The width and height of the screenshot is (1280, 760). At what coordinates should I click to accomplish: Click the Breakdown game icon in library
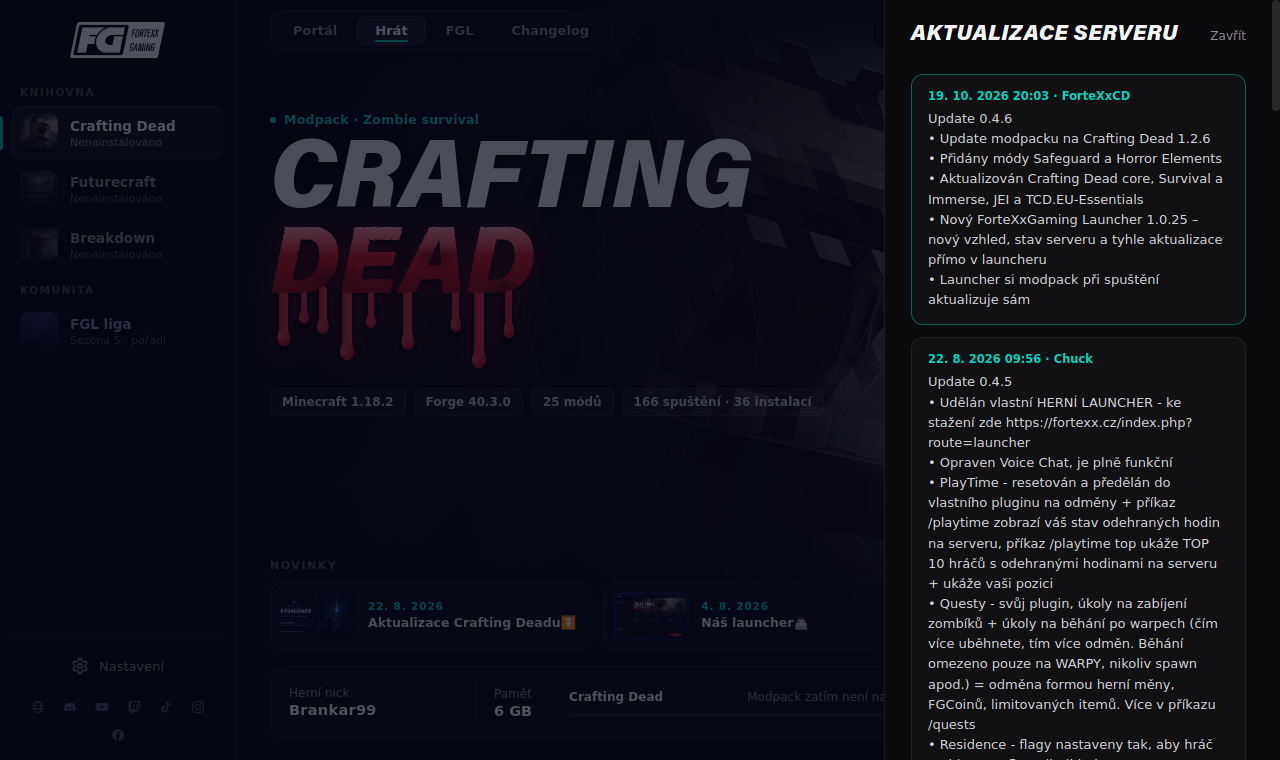point(39,245)
